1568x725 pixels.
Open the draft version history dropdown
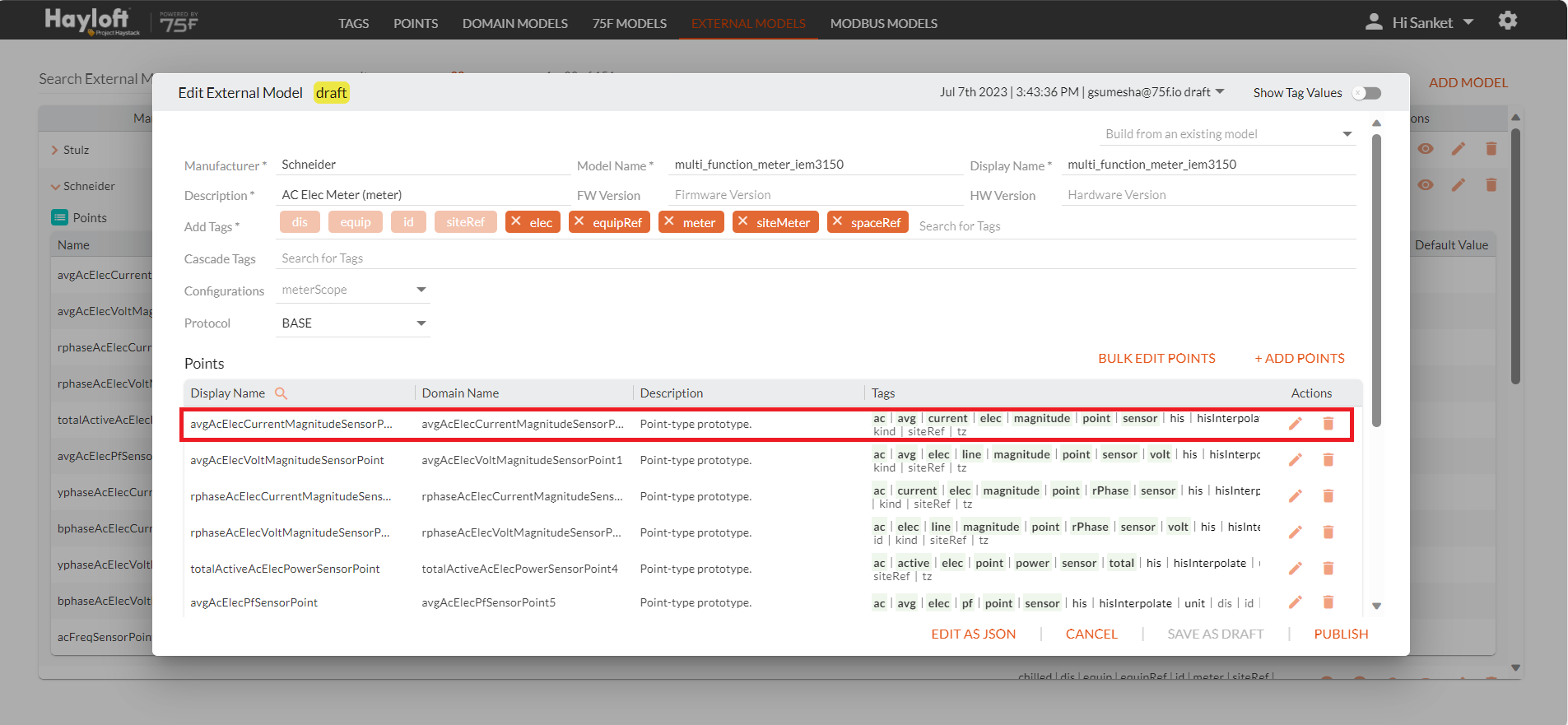click(1220, 91)
